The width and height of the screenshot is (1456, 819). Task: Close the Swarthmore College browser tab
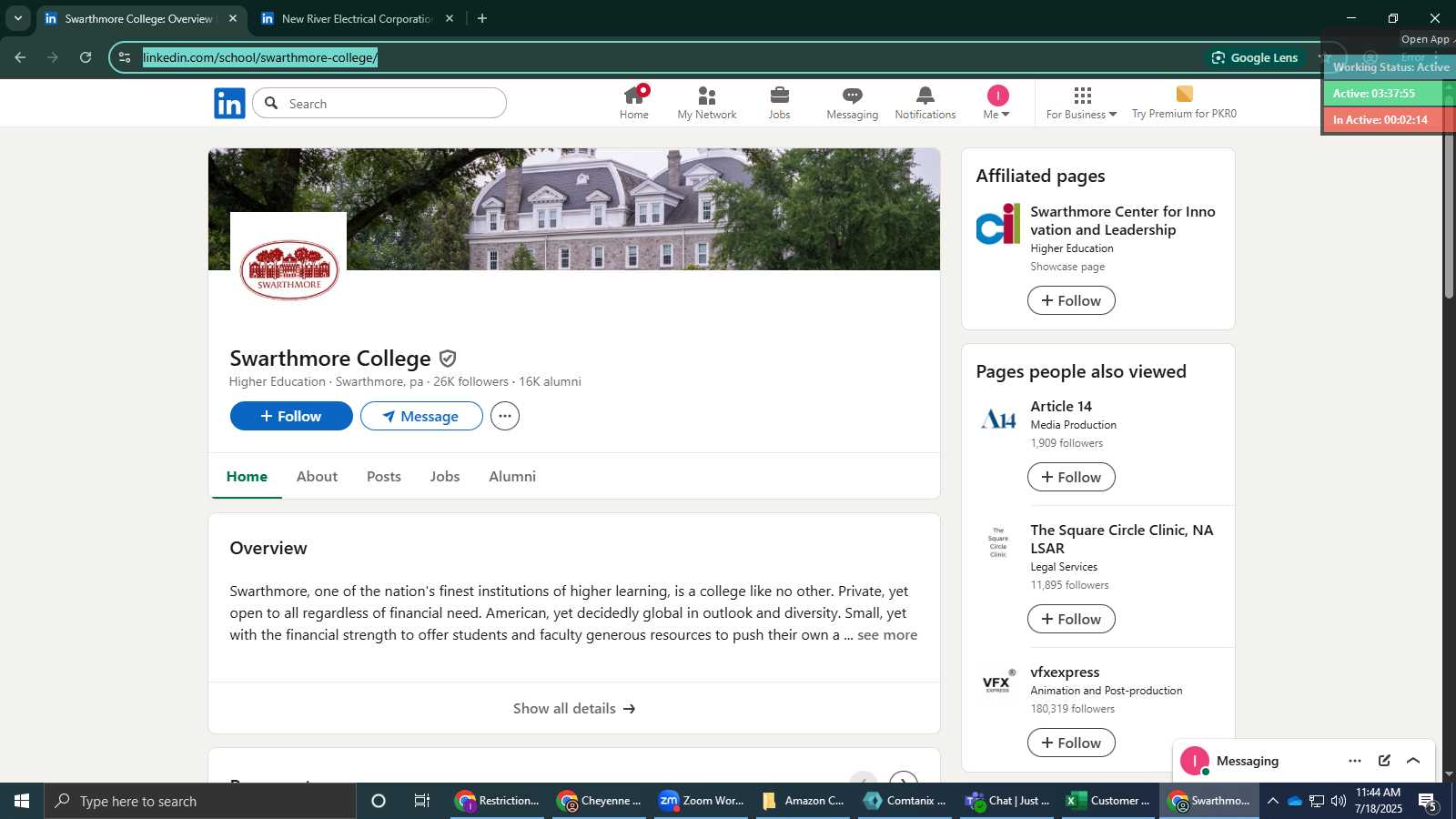[233, 18]
